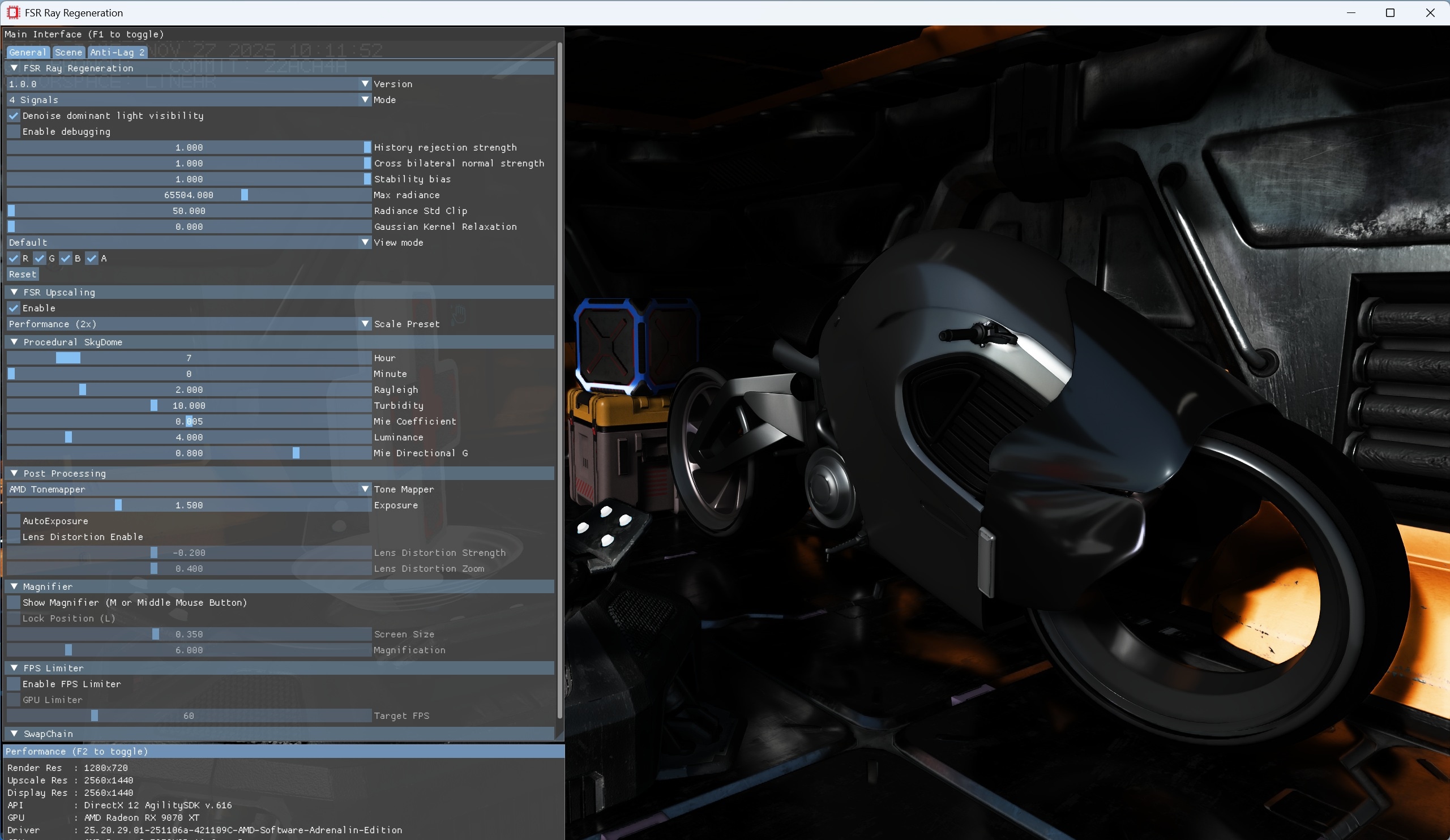Image resolution: width=1450 pixels, height=840 pixels.
Task: Click the Performance panel title bar
Action: (282, 752)
